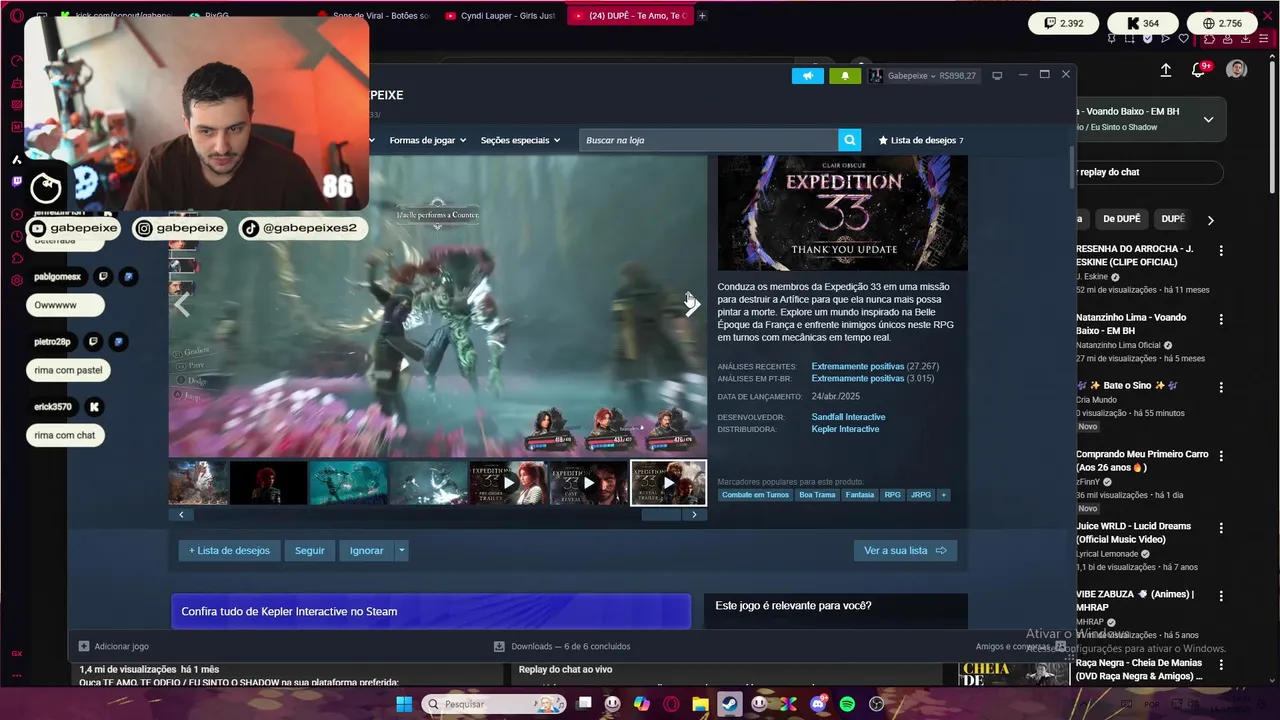Image resolution: width=1280 pixels, height=720 pixels.
Task: Expand more tags with plus button
Action: (x=943, y=495)
